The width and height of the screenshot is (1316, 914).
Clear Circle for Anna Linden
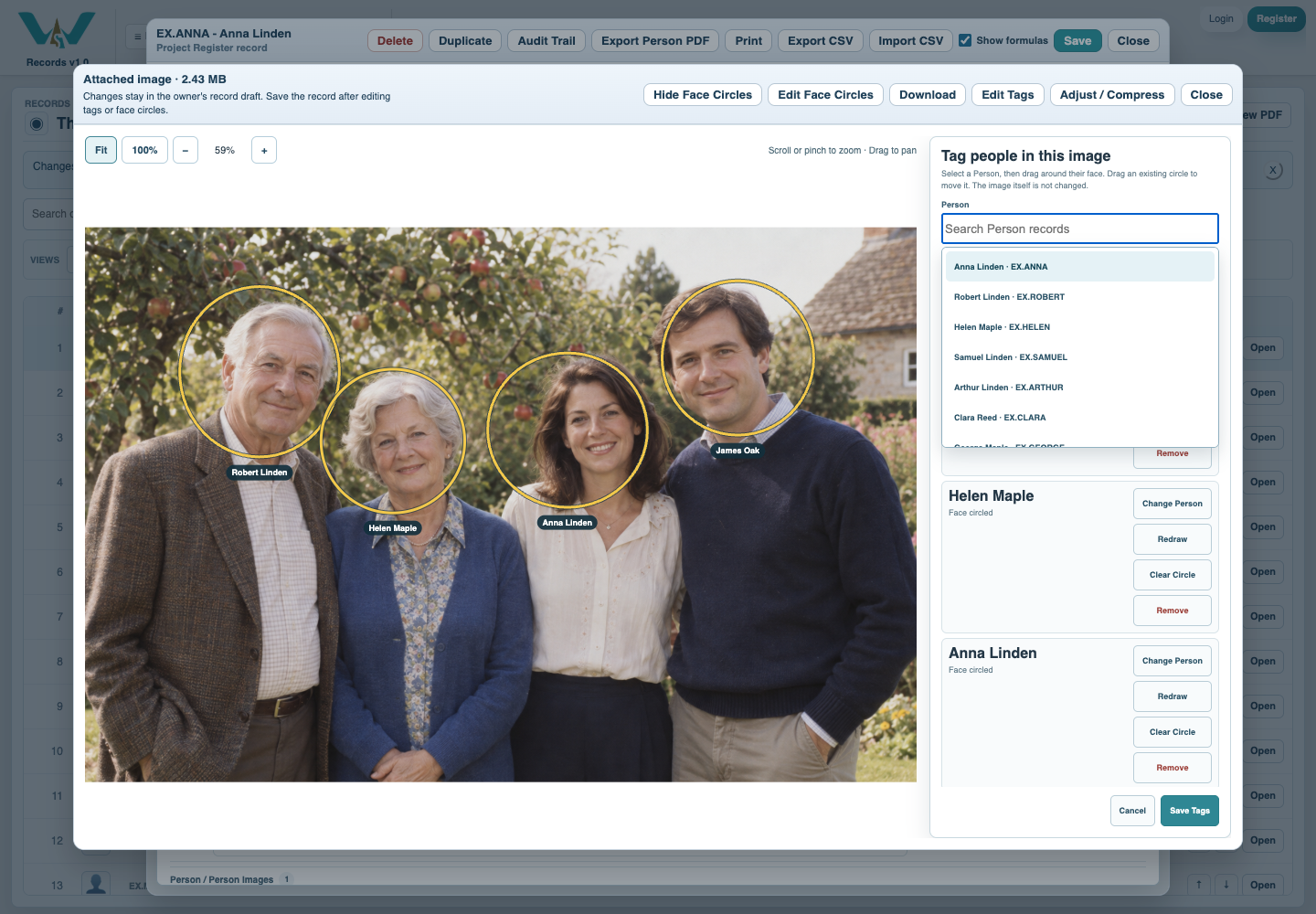(1173, 732)
